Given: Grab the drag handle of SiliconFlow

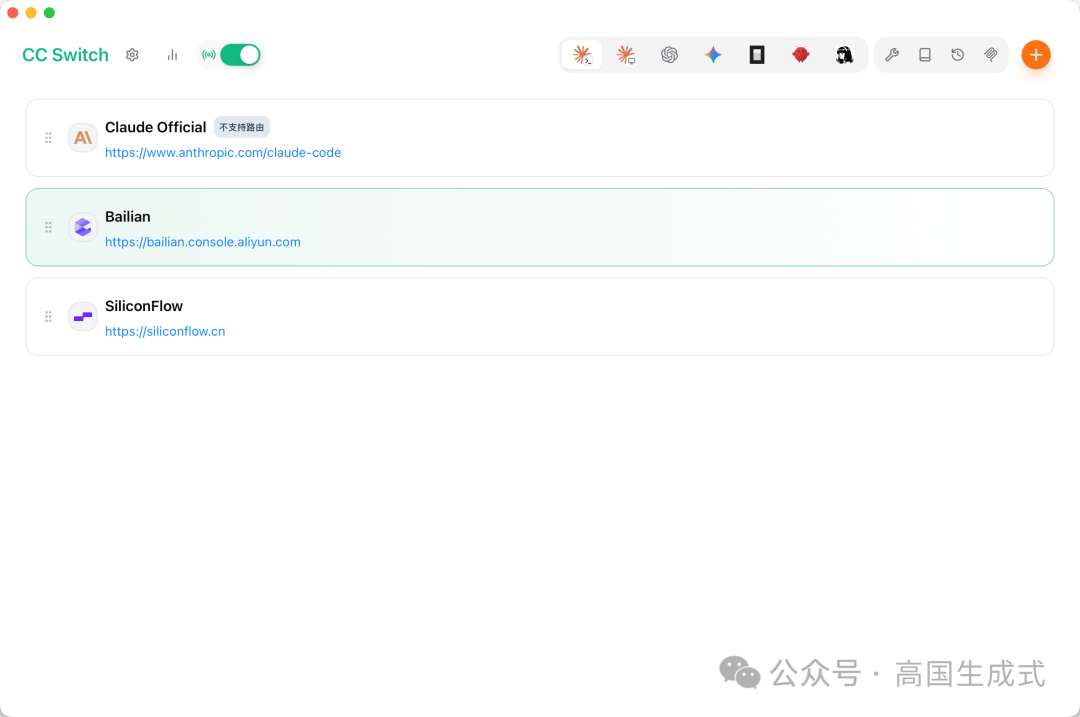Looking at the screenshot, I should pos(48,317).
